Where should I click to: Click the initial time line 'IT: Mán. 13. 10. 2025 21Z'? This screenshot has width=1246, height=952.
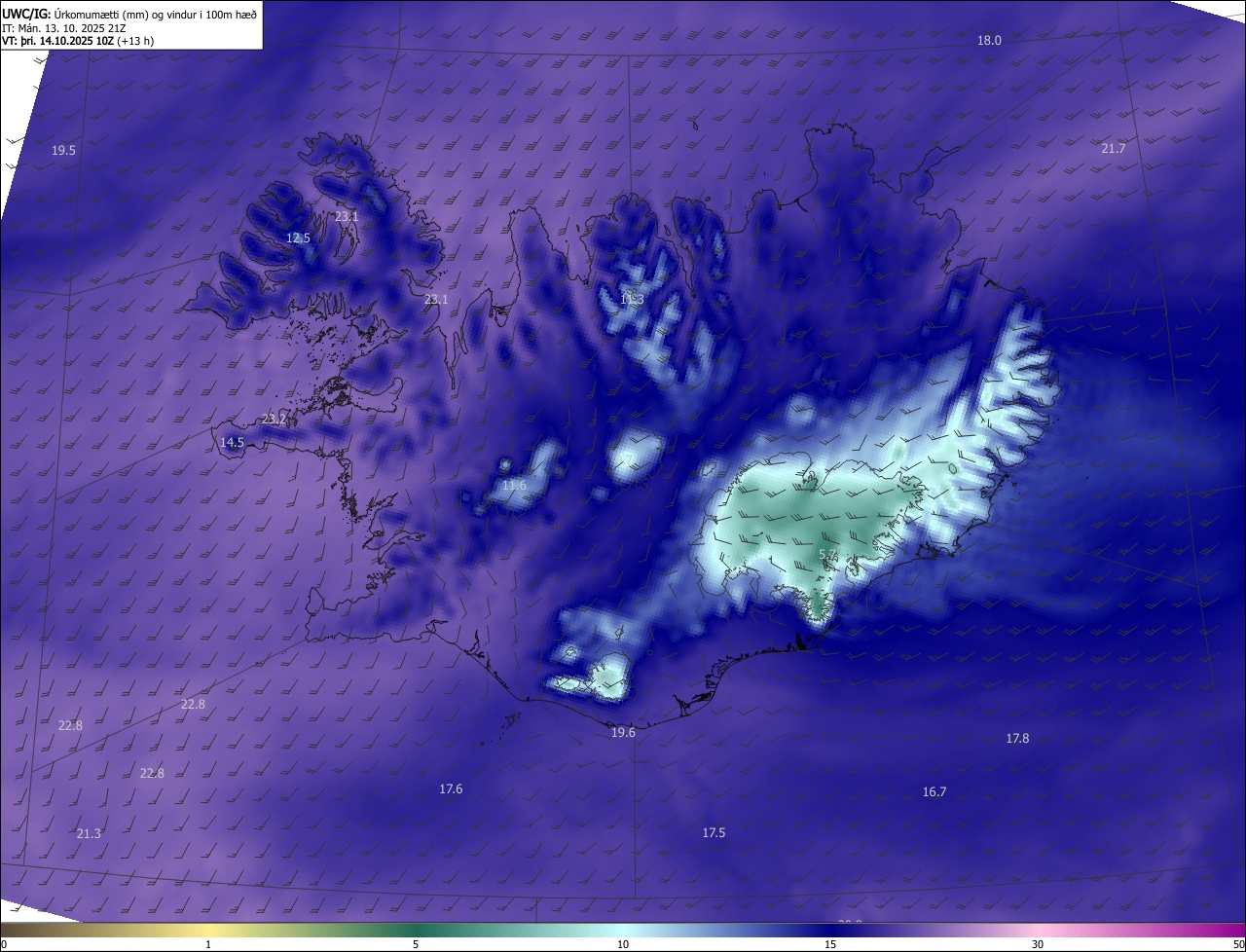coord(64,28)
